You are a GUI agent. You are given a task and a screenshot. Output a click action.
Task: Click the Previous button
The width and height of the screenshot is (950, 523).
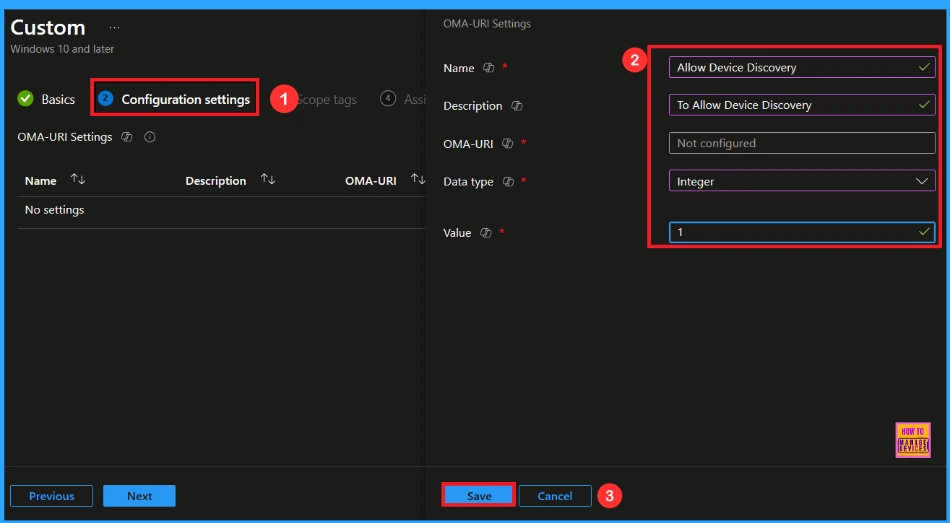51,496
